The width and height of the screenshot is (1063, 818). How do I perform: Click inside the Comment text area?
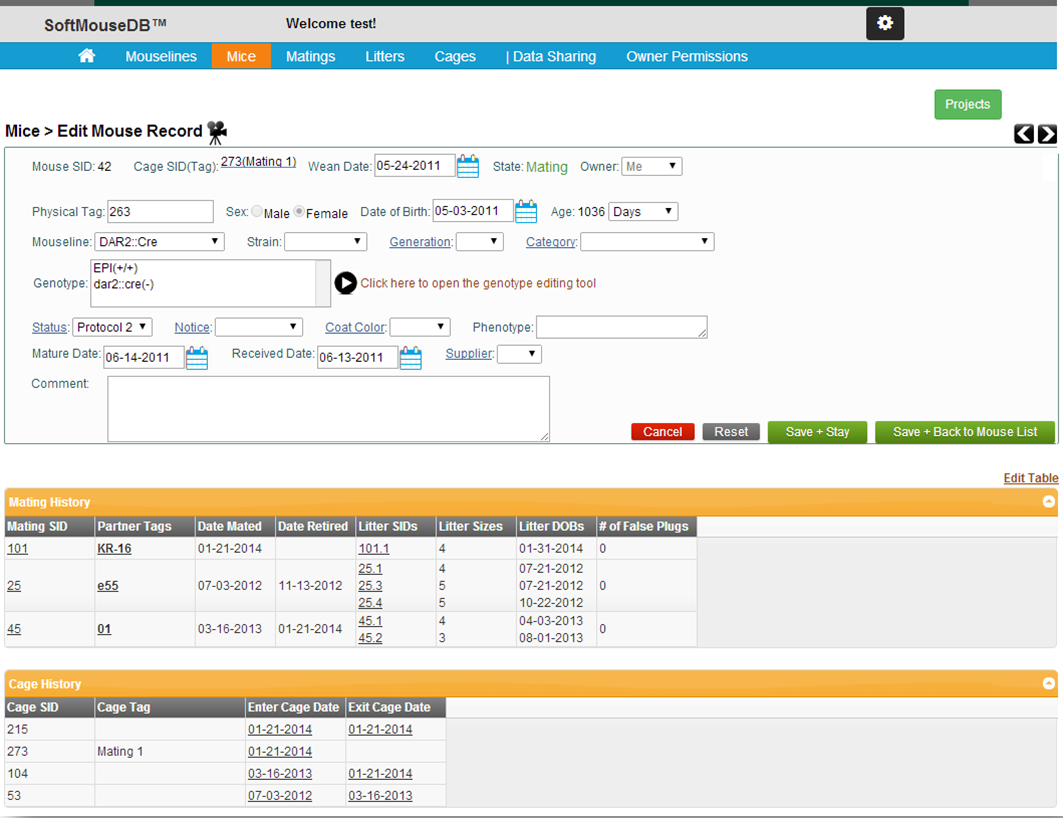[328, 408]
